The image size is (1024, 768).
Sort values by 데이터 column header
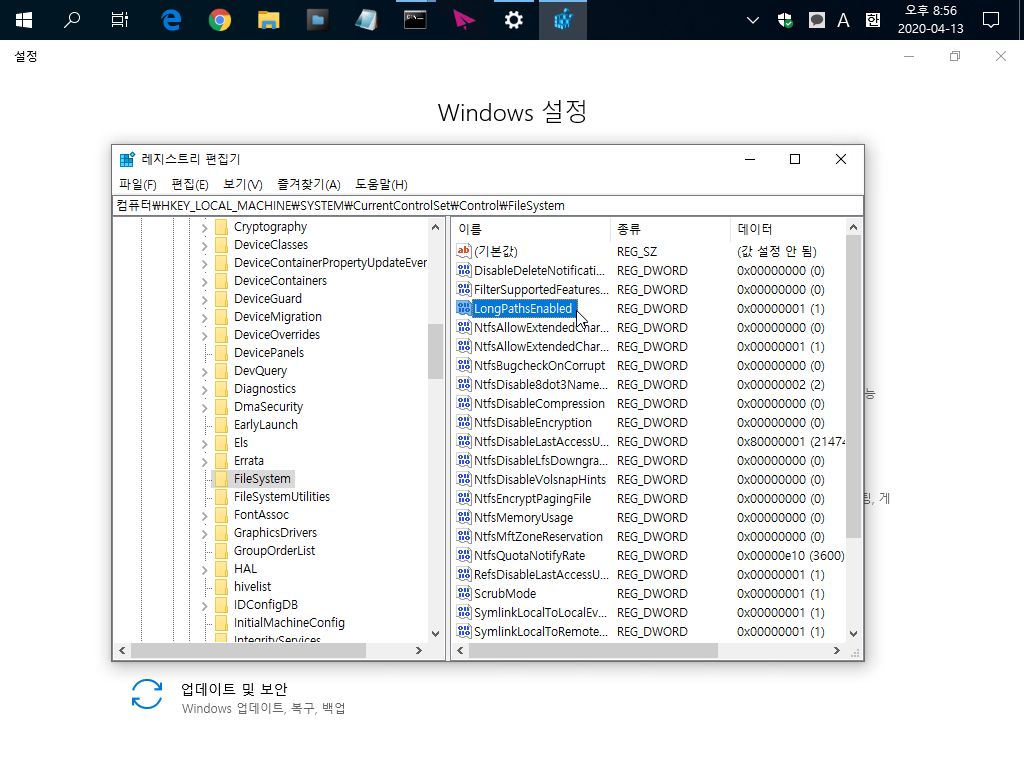click(788, 229)
